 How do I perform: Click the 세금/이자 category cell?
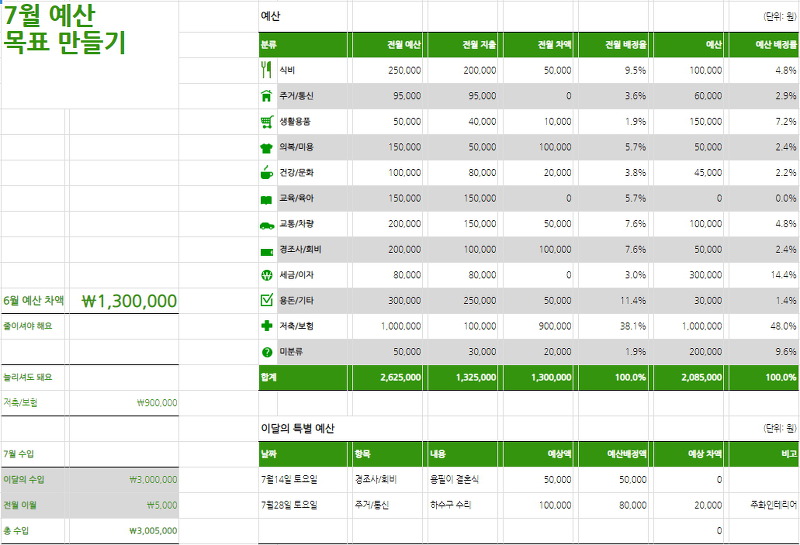pyautogui.click(x=313, y=275)
